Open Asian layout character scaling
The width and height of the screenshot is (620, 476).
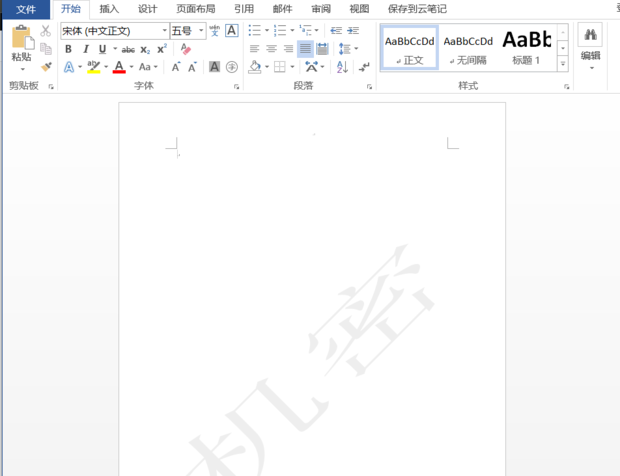coord(312,67)
